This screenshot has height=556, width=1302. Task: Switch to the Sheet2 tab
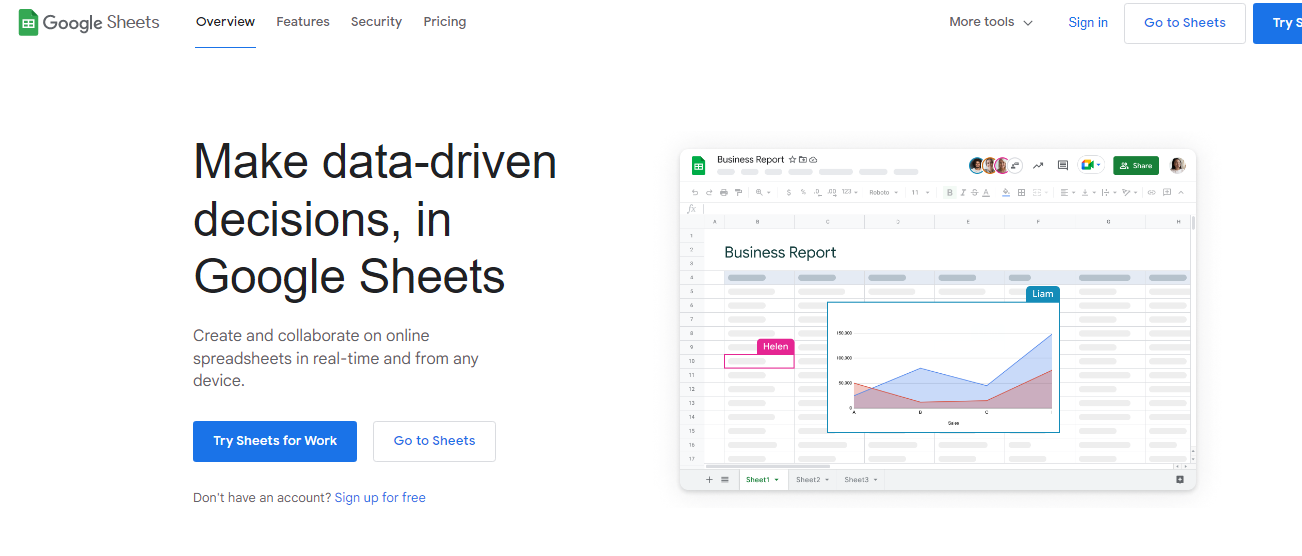(x=812, y=480)
